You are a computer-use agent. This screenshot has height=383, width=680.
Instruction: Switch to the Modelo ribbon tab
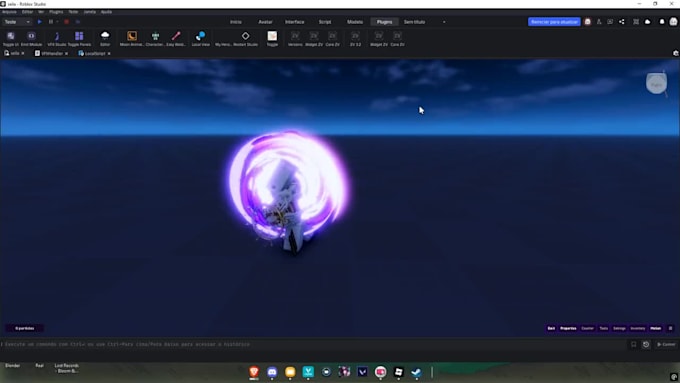coord(355,22)
